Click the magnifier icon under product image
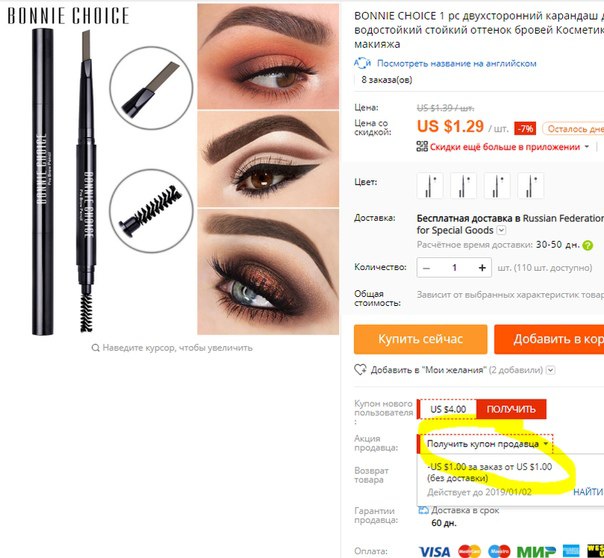Image resolution: width=604 pixels, height=558 pixels. click(x=95, y=348)
